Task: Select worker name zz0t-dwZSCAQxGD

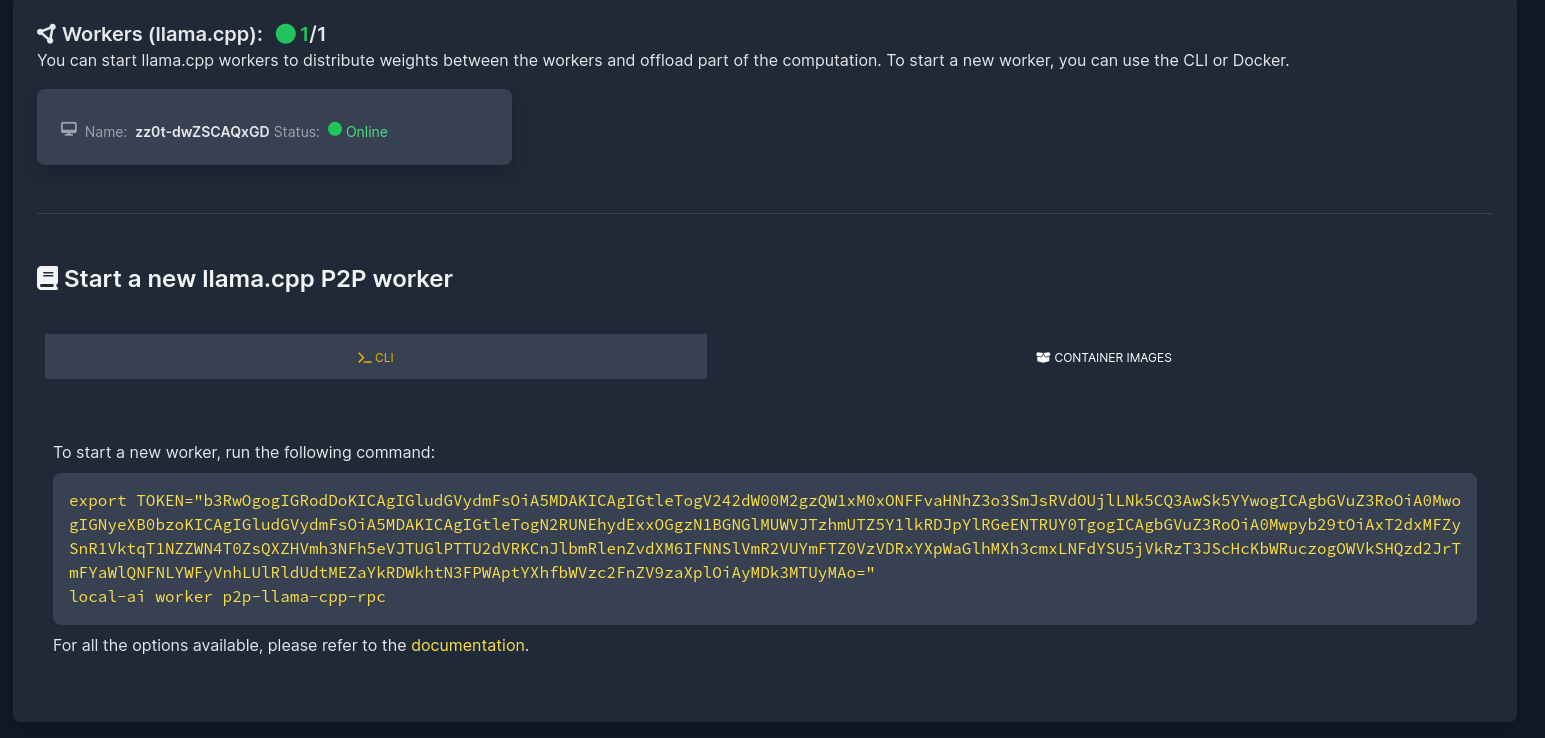Action: tap(202, 132)
